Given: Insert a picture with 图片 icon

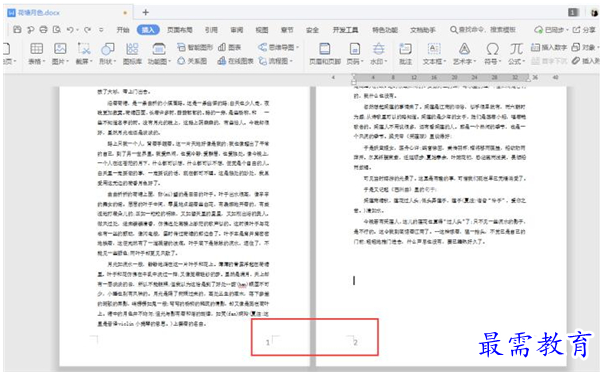Looking at the screenshot, I should [x=60, y=49].
